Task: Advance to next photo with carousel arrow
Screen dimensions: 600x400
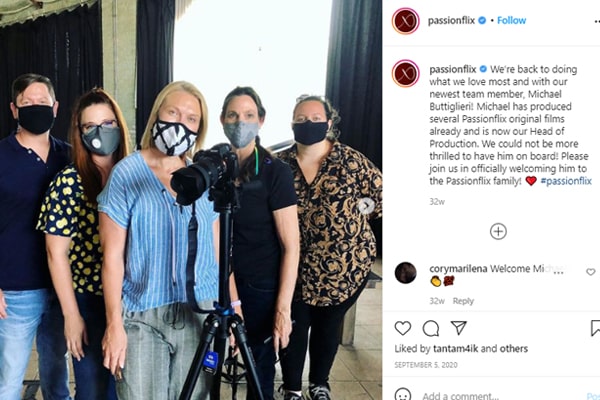Action: 366,206
